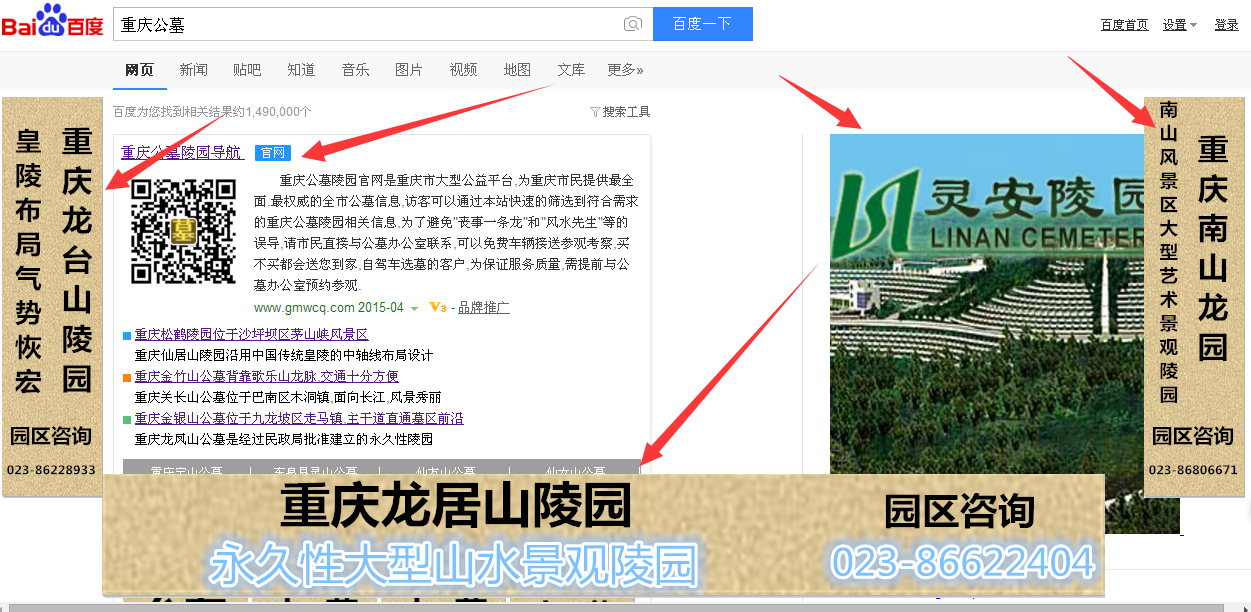Expand the 更多» menu
This screenshot has width=1251, height=612.
point(625,70)
